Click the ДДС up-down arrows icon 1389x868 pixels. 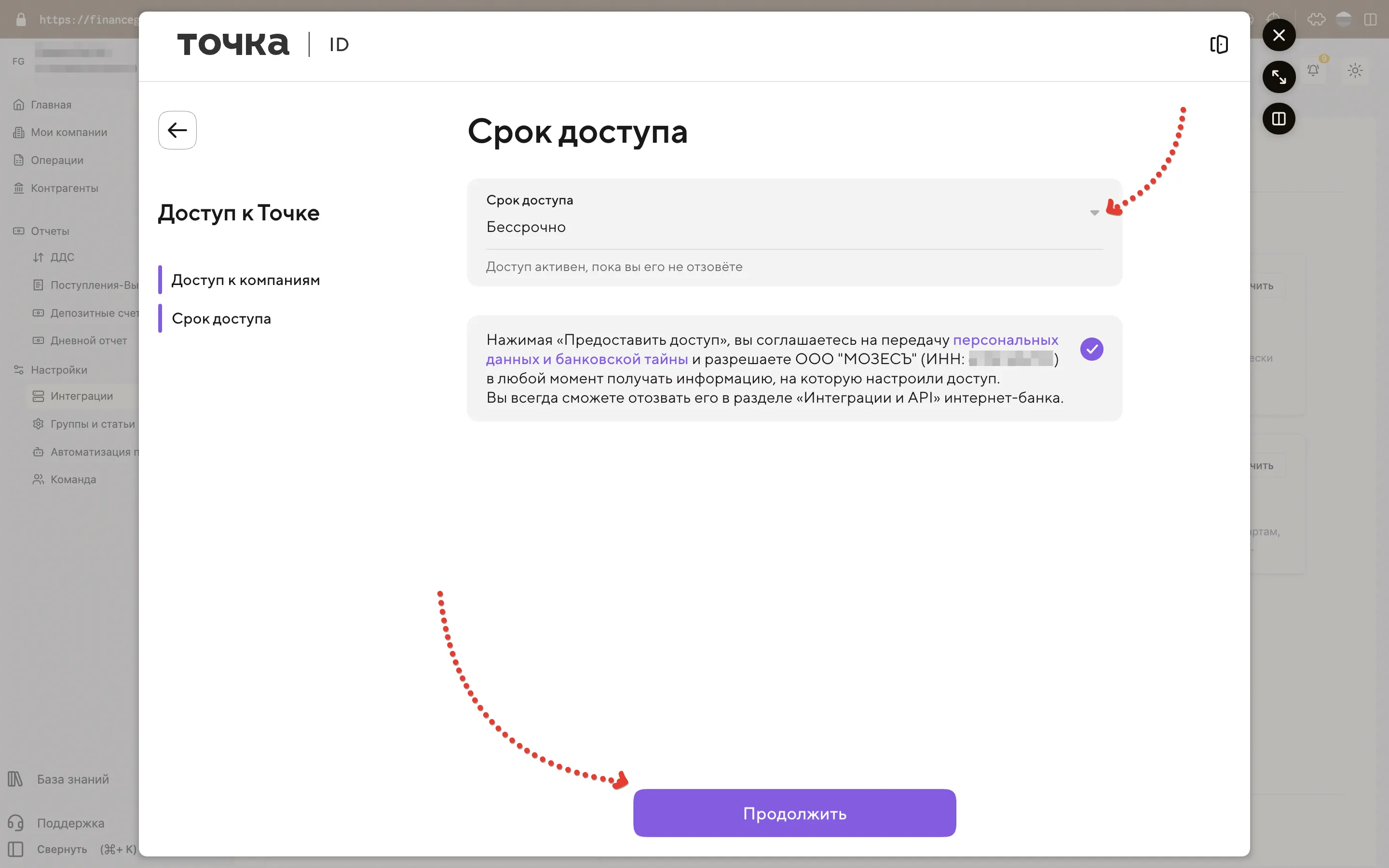(x=38, y=257)
